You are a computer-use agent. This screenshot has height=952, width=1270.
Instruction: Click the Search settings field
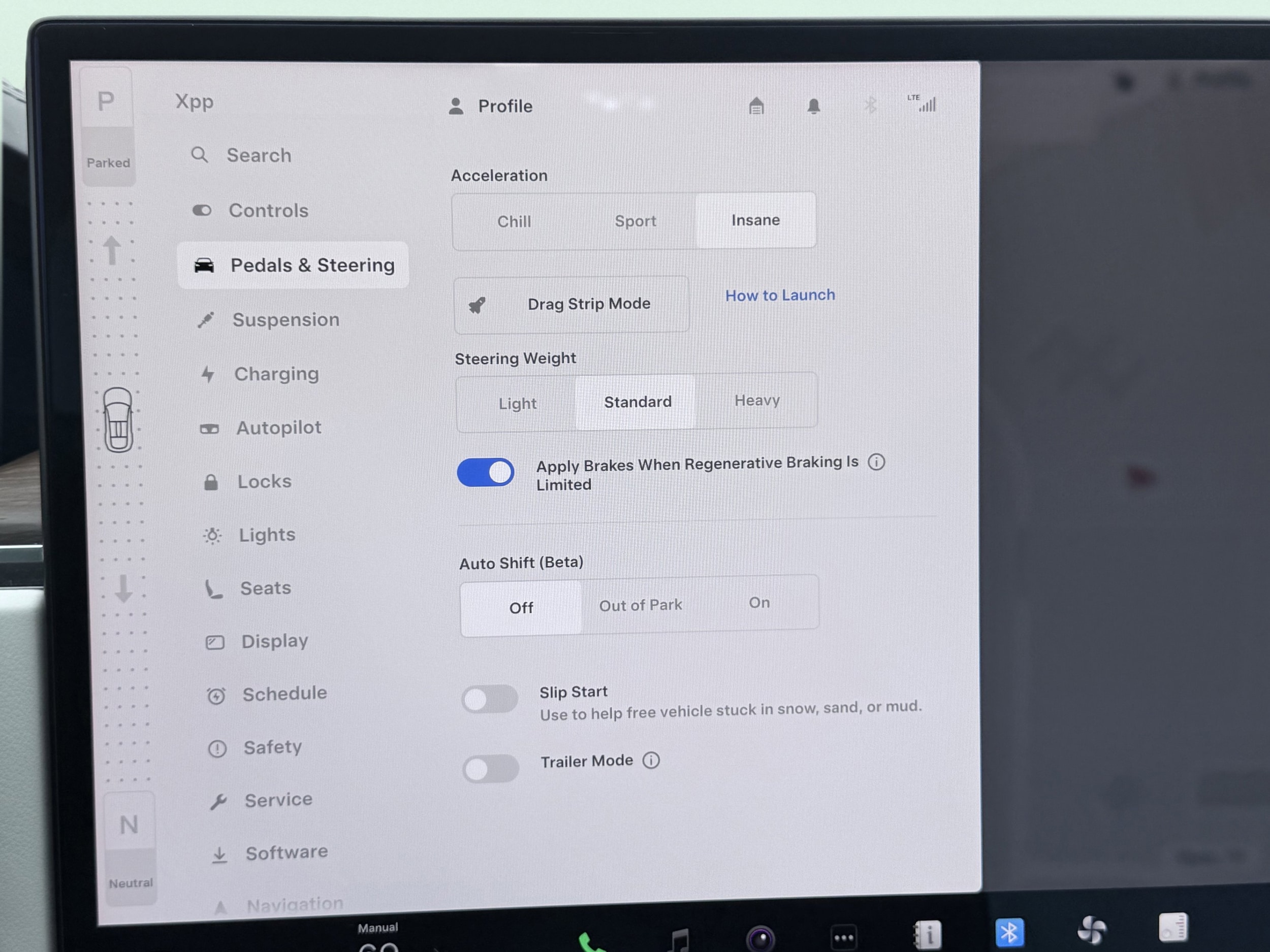click(x=259, y=155)
